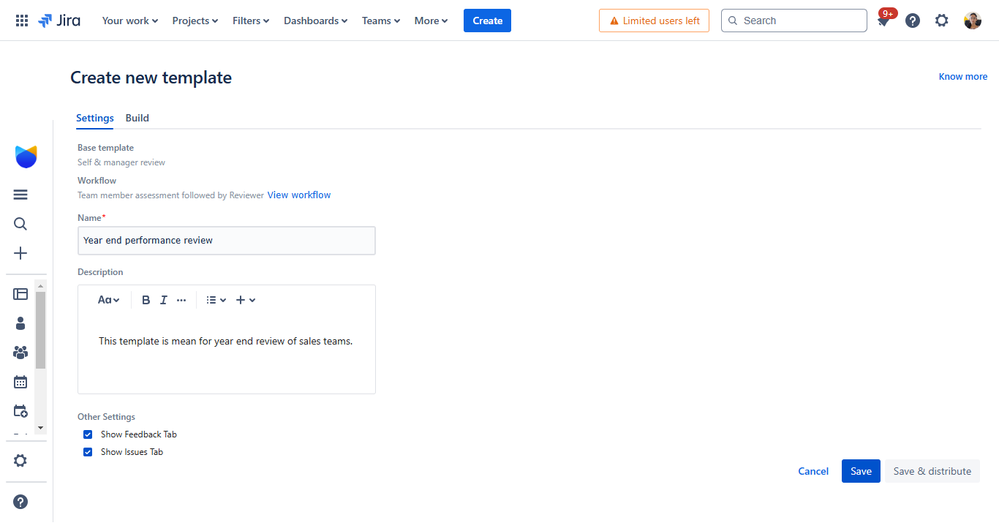Click the sidebar plus icon
Viewport: 999px width, 523px height.
tap(20, 253)
